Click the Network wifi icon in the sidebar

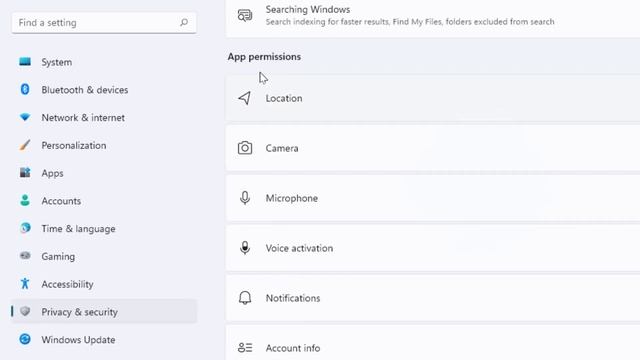(x=25, y=118)
